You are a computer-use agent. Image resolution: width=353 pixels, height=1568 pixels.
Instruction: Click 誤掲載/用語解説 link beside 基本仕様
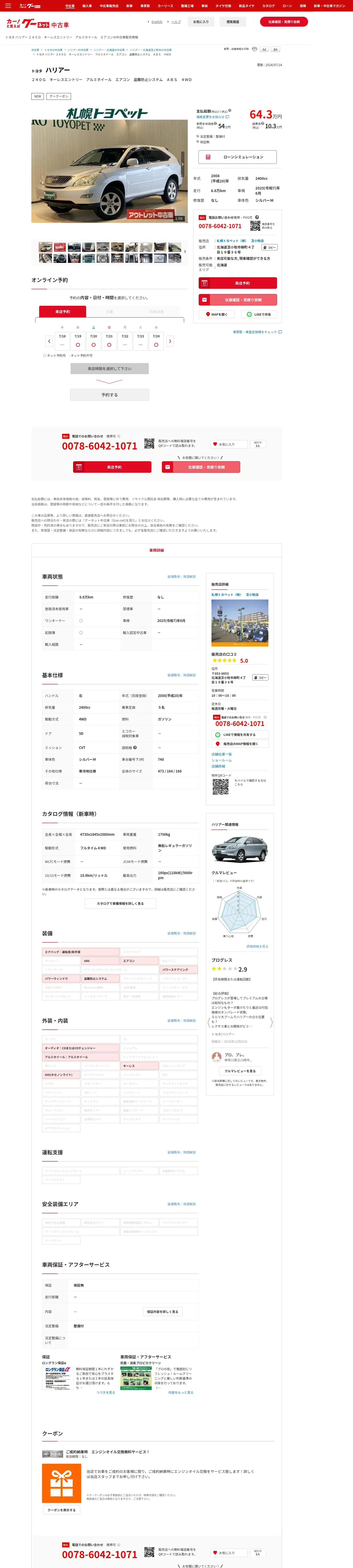point(181,675)
